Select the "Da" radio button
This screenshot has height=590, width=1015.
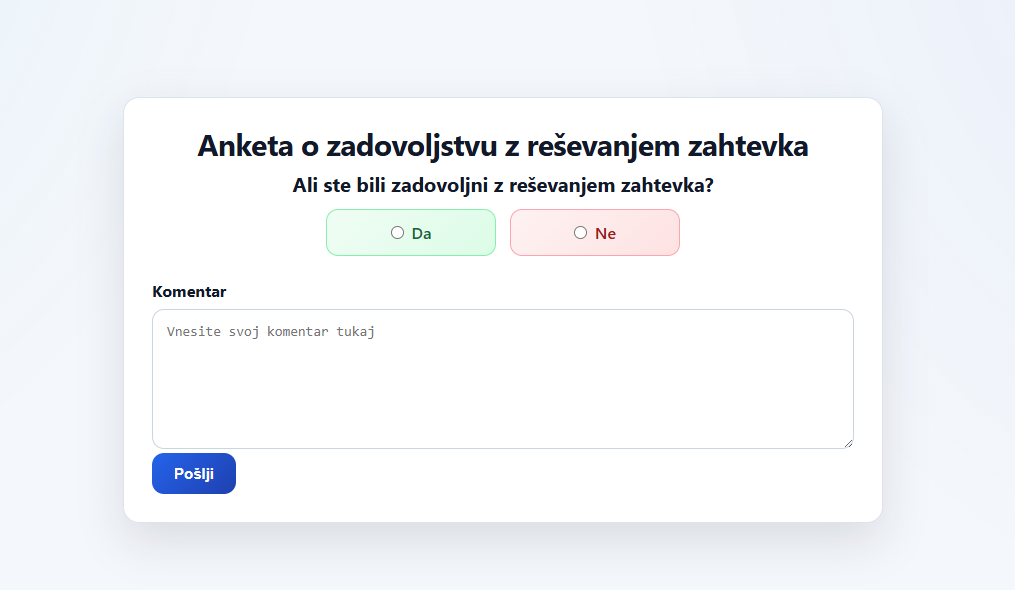pos(397,233)
